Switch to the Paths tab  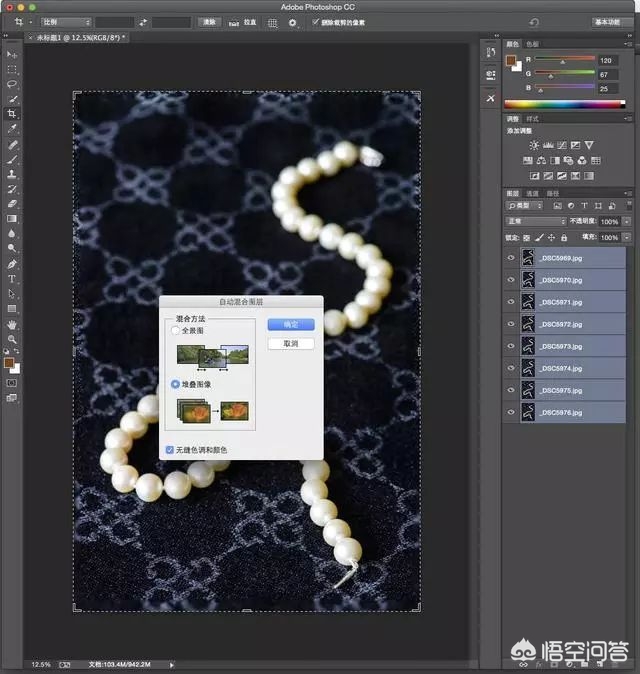[x=553, y=194]
